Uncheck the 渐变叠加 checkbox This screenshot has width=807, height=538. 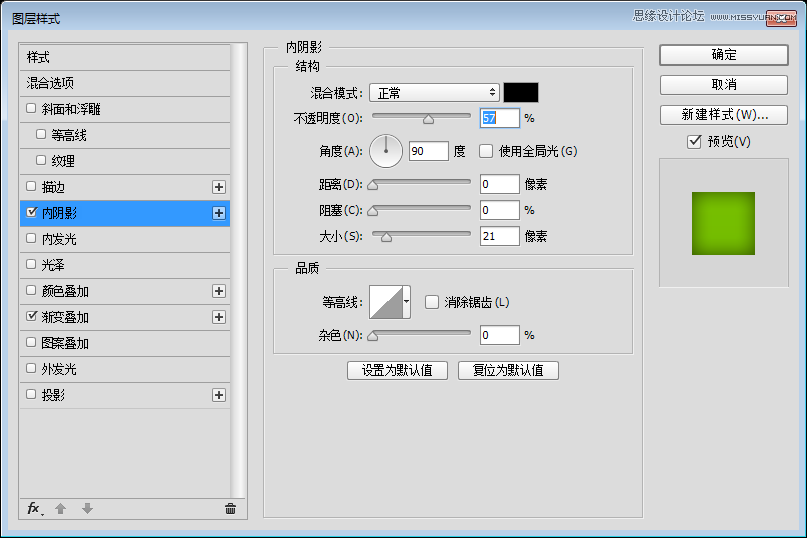31,316
